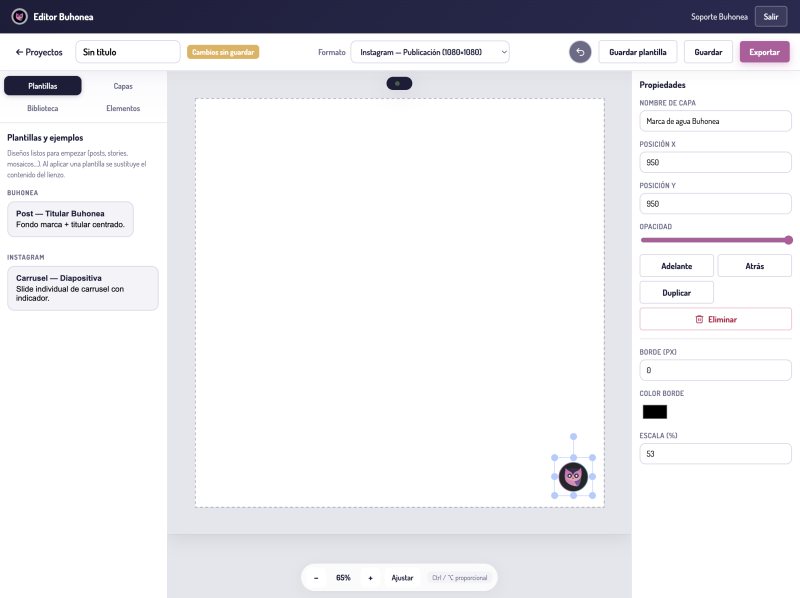800x598 pixels.
Task: Click the Borde (px) field
Action: tap(715, 370)
